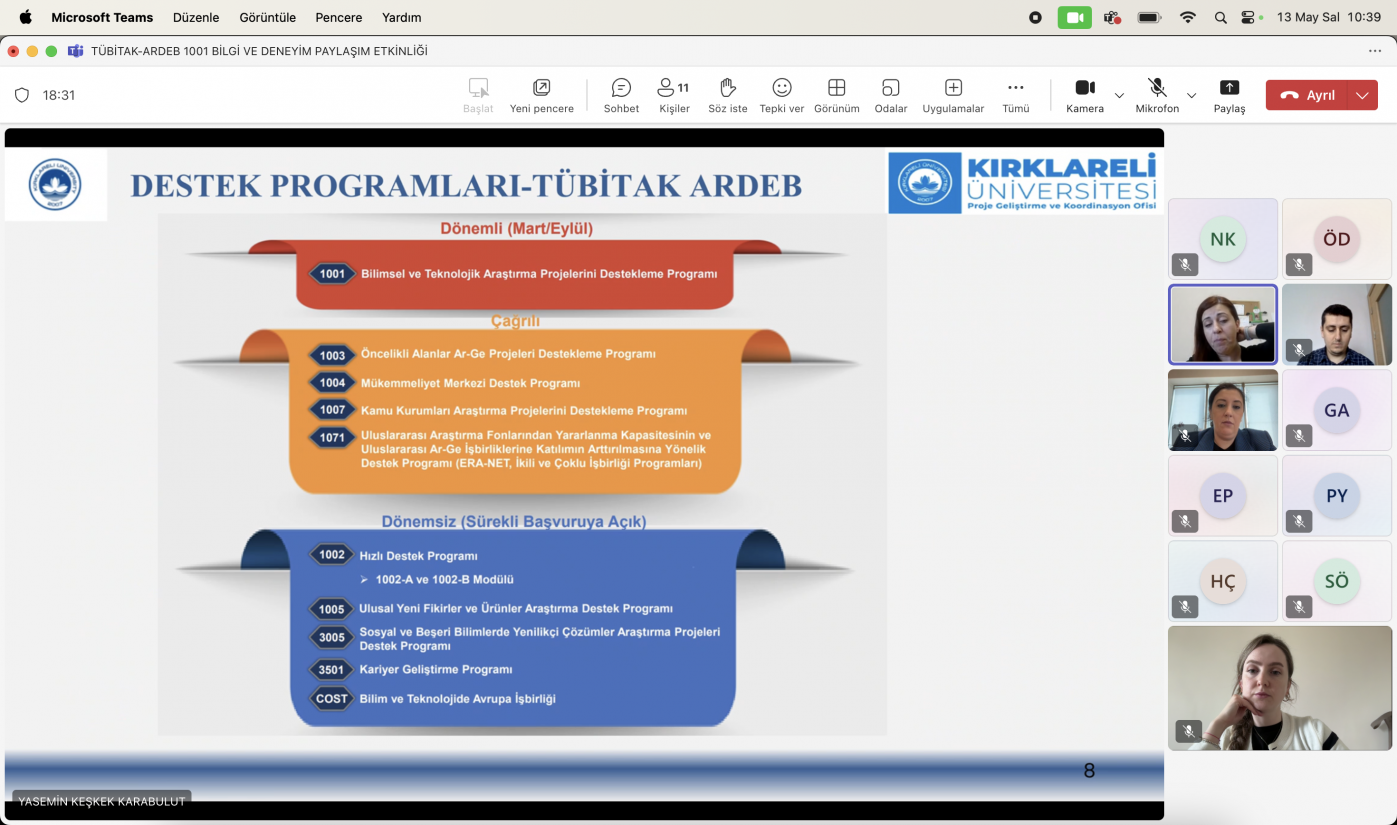Click the muted mic icon on GA tile
The width and height of the screenshot is (1397, 825).
(x=1299, y=436)
